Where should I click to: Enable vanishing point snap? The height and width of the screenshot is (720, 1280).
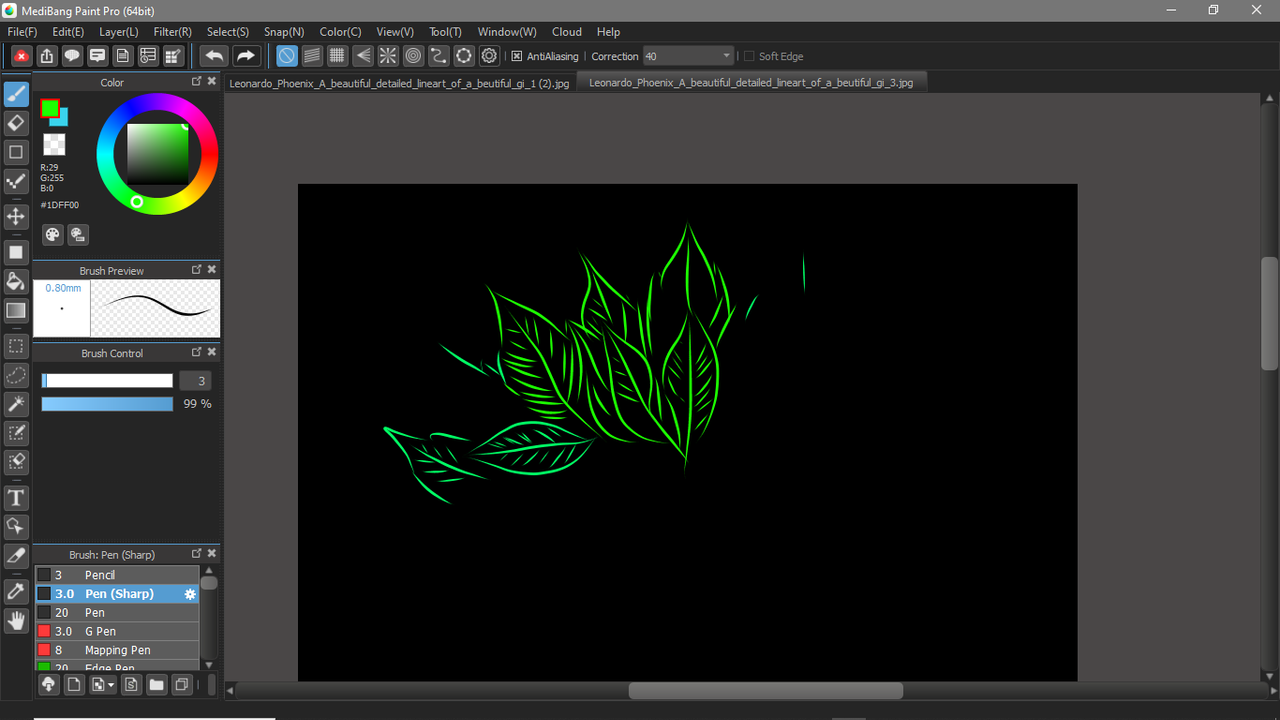pos(363,56)
